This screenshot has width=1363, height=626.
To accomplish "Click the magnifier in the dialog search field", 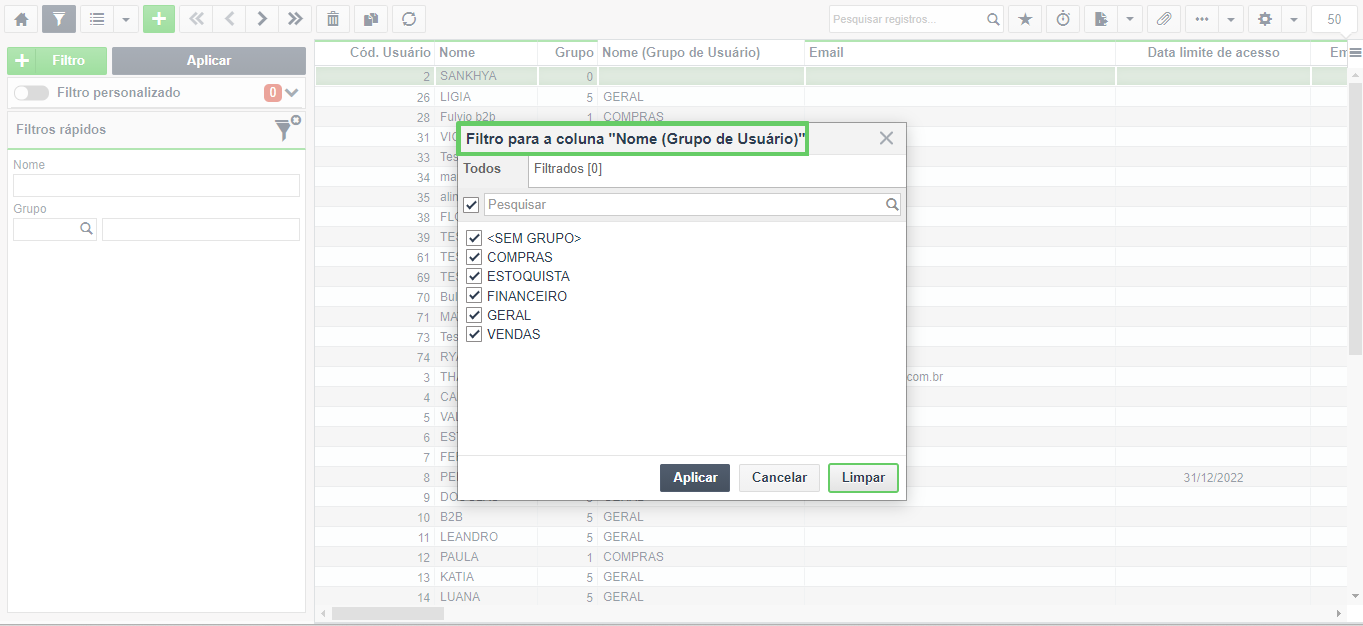I will 892,204.
